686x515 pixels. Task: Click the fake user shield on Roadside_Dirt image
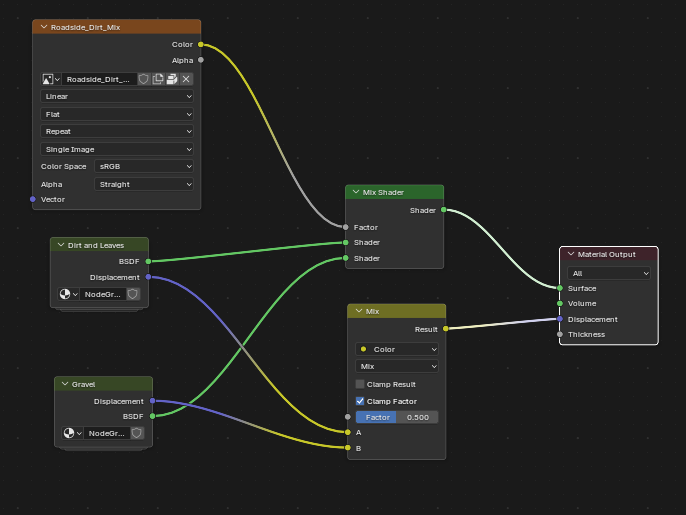click(144, 79)
